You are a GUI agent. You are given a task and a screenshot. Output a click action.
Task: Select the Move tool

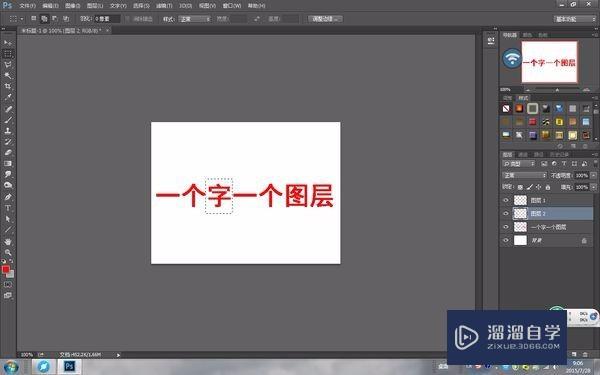8,42
